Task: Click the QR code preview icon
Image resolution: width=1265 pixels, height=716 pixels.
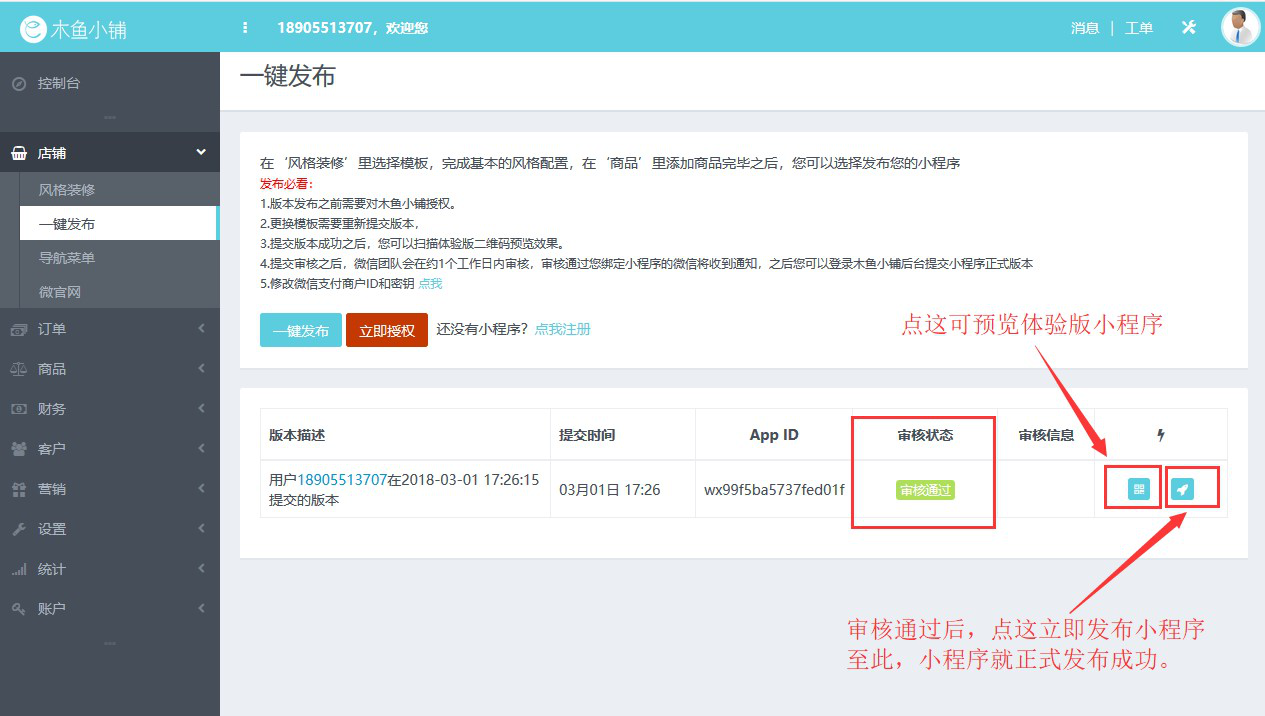Action: 1131,487
